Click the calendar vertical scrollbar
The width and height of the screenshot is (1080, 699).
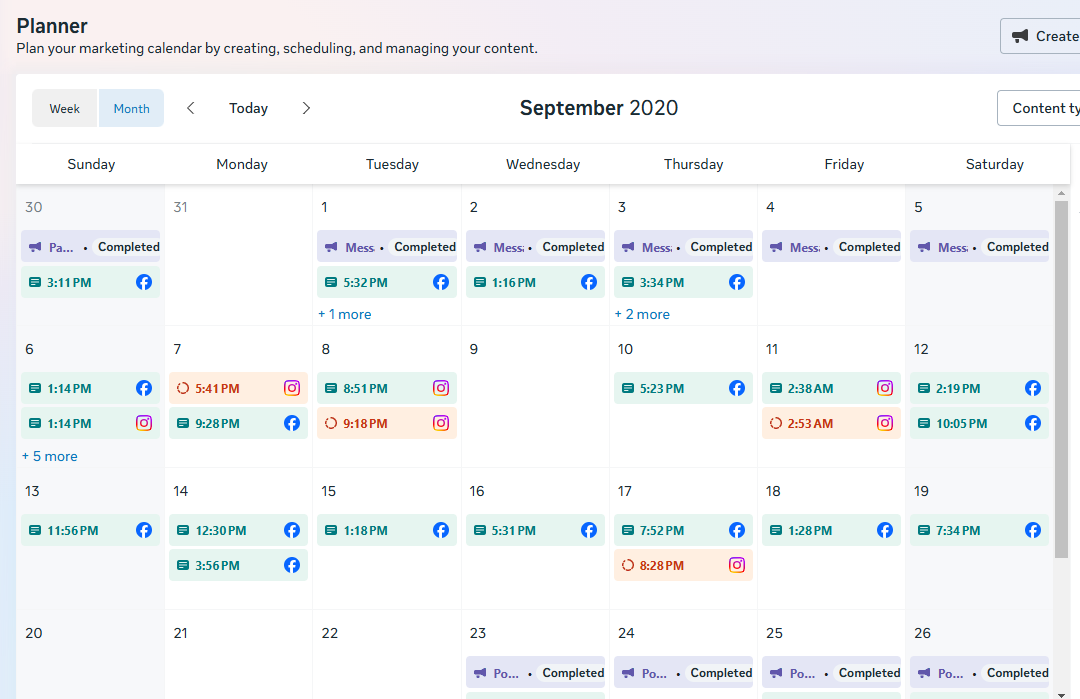click(x=1061, y=380)
